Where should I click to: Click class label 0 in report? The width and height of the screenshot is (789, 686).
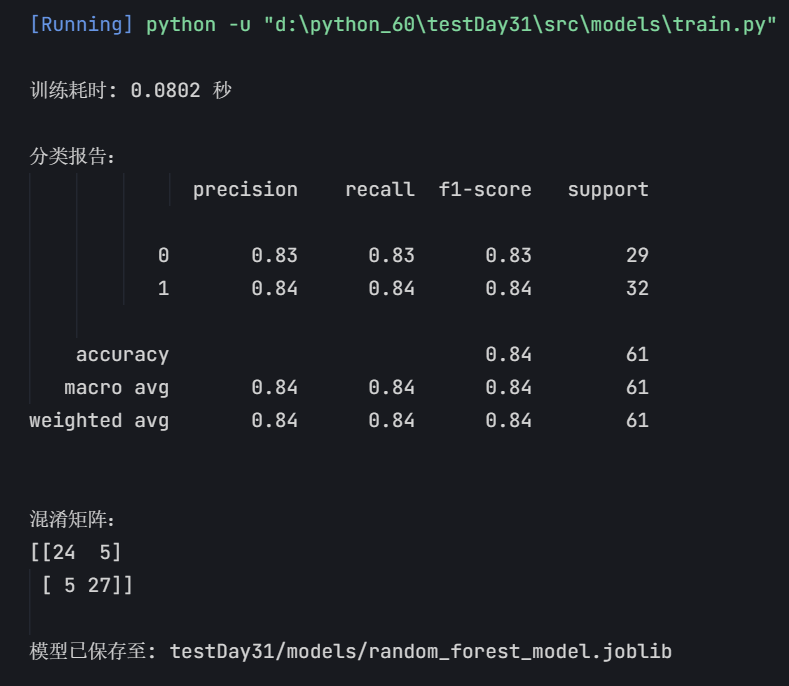tap(164, 255)
